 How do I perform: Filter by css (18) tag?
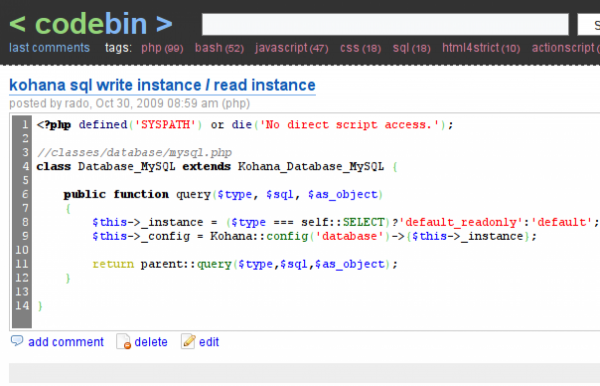(x=360, y=48)
